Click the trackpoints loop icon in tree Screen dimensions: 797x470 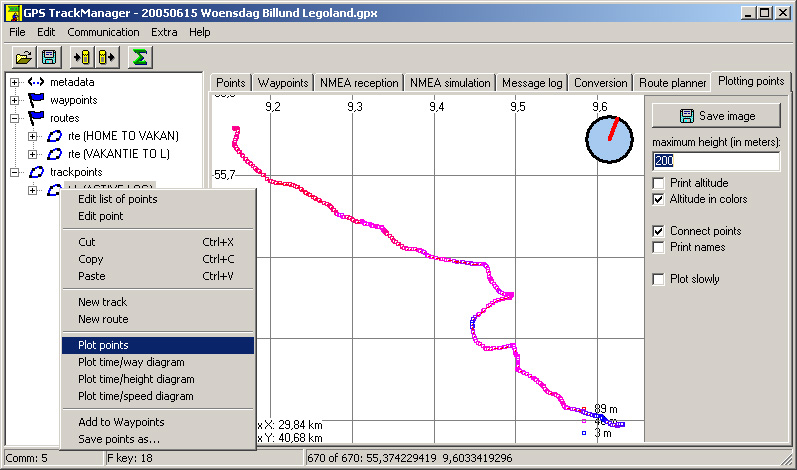click(37, 172)
